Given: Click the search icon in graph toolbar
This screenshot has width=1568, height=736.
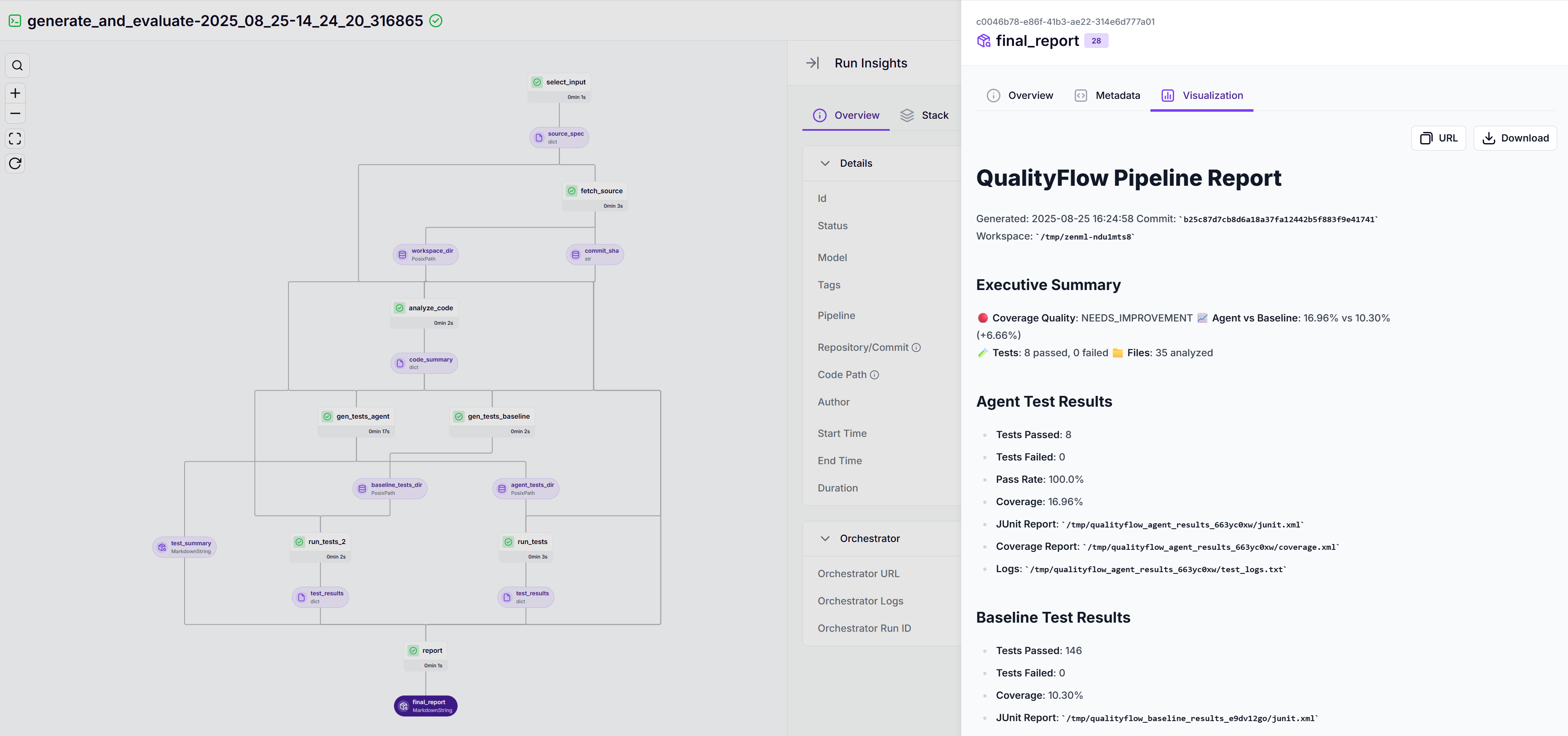Looking at the screenshot, I should tap(17, 65).
